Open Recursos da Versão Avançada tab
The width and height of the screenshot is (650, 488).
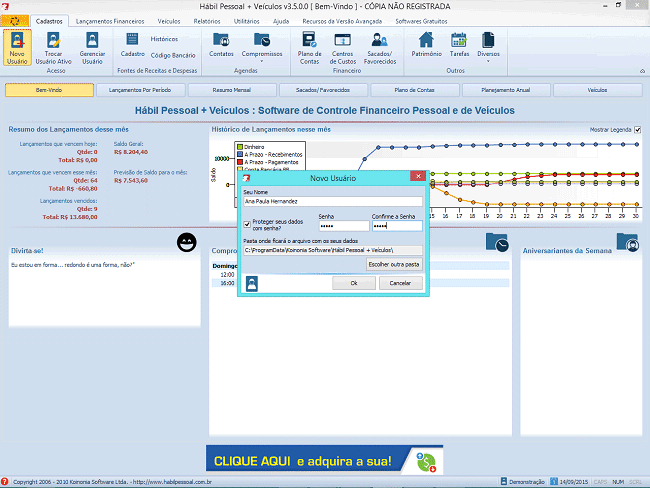342,21
